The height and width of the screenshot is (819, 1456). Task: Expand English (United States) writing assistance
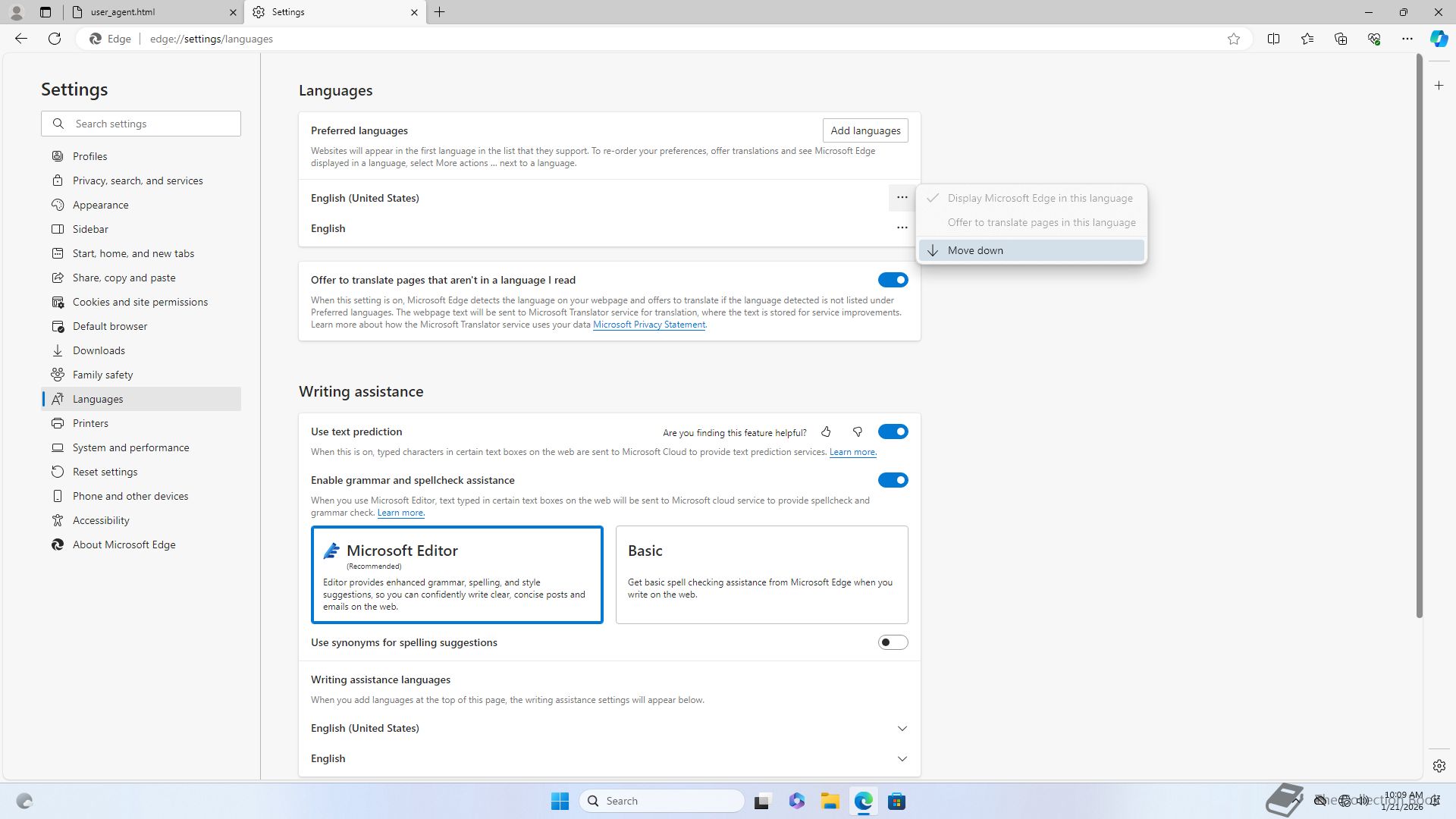tap(902, 729)
